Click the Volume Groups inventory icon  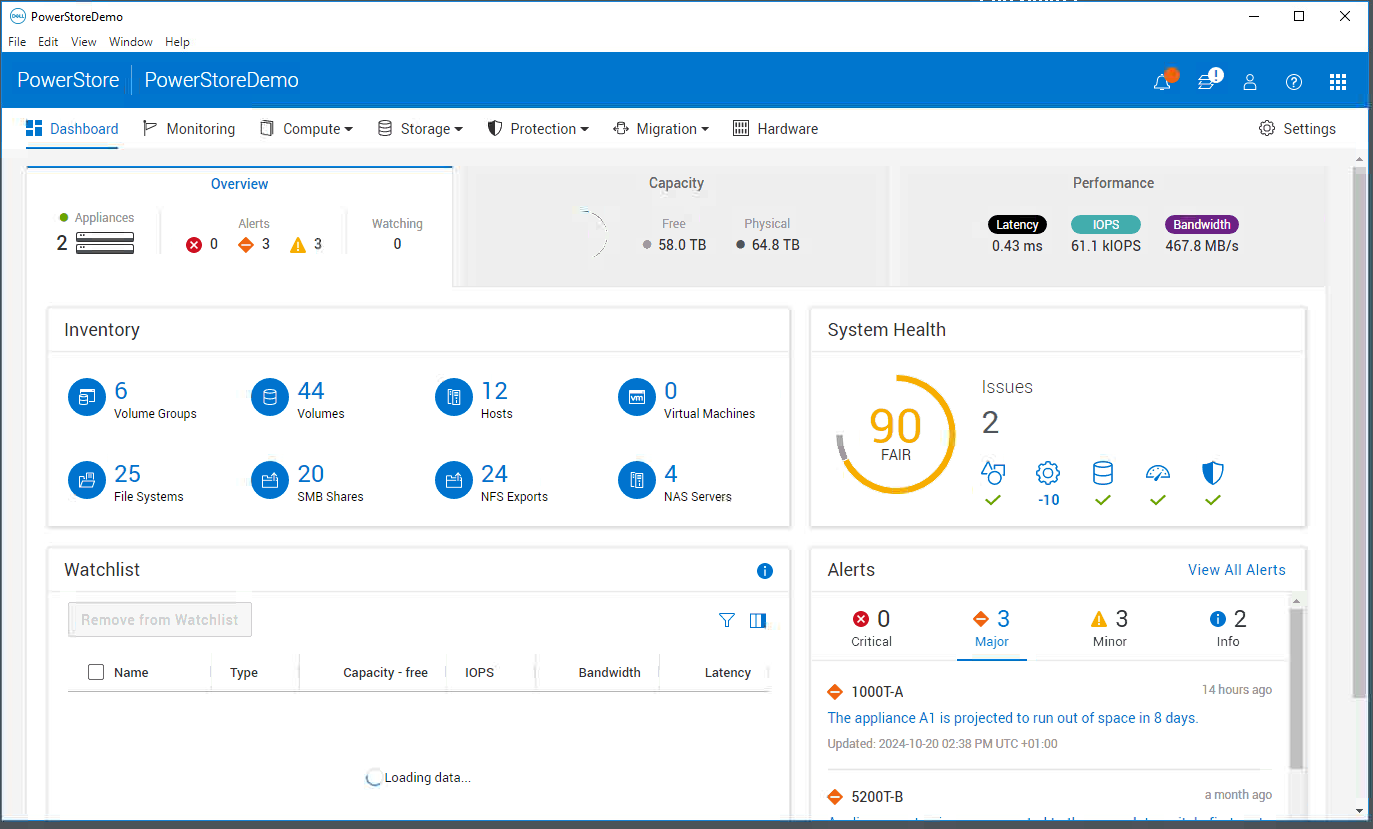coord(86,397)
